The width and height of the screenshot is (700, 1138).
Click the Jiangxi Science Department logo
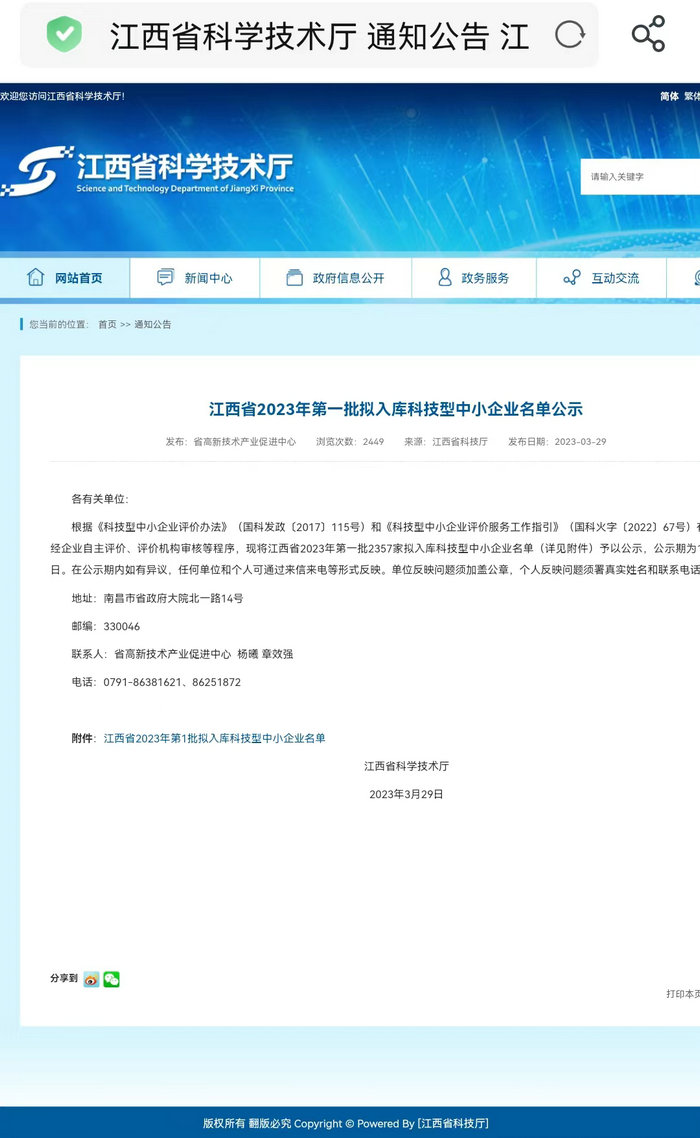point(148,171)
